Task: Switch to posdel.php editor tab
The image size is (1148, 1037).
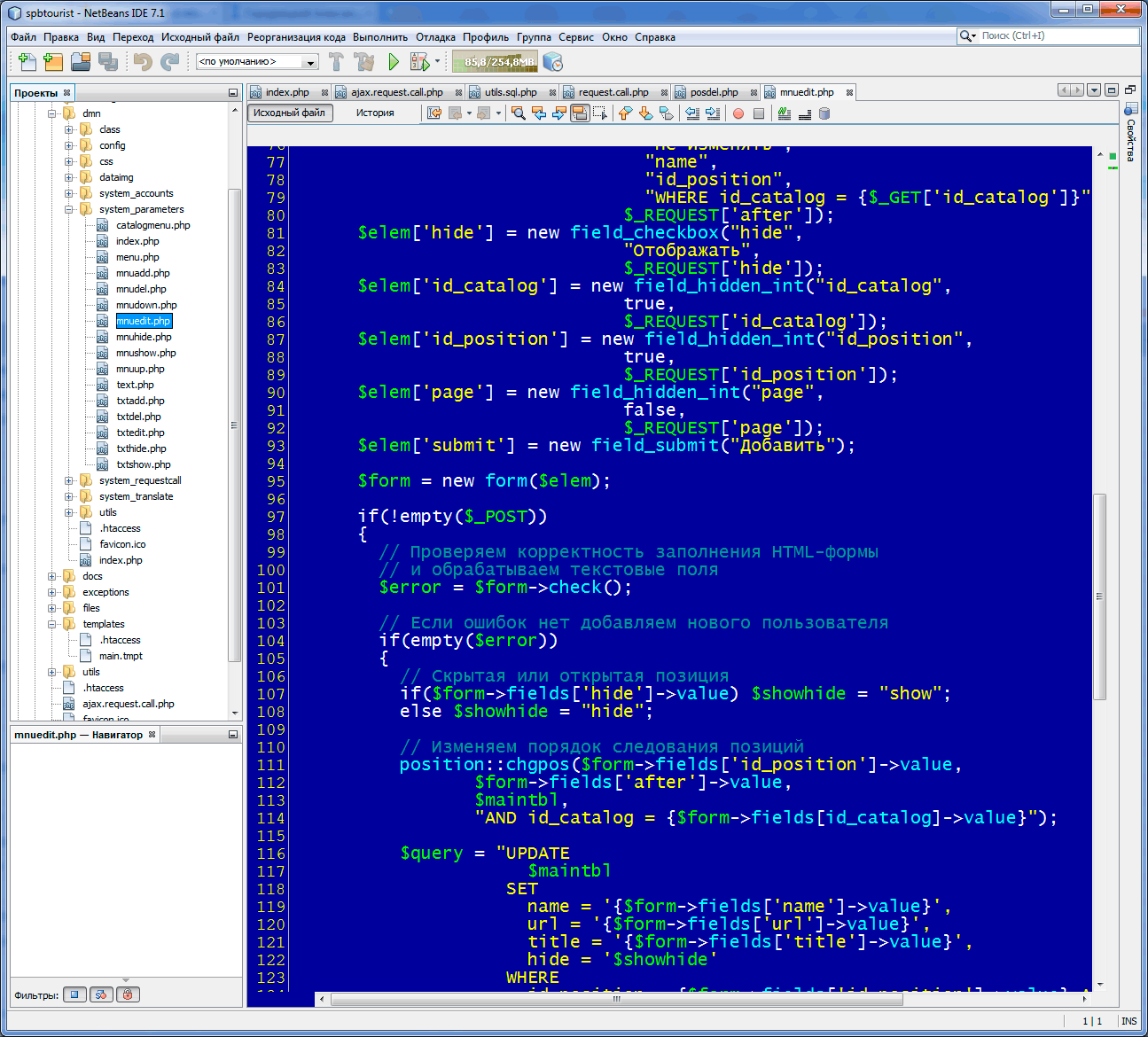Action: [715, 92]
